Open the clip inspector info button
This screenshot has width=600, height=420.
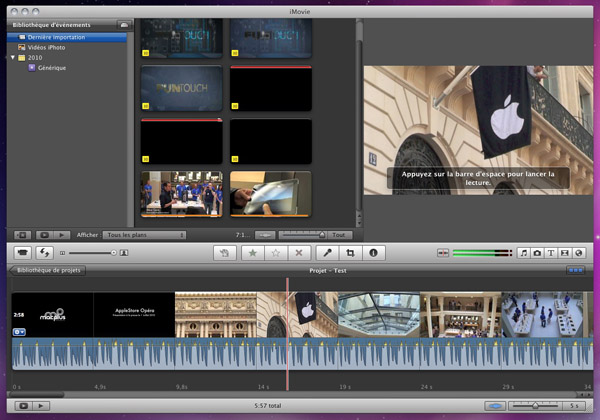click(x=373, y=253)
